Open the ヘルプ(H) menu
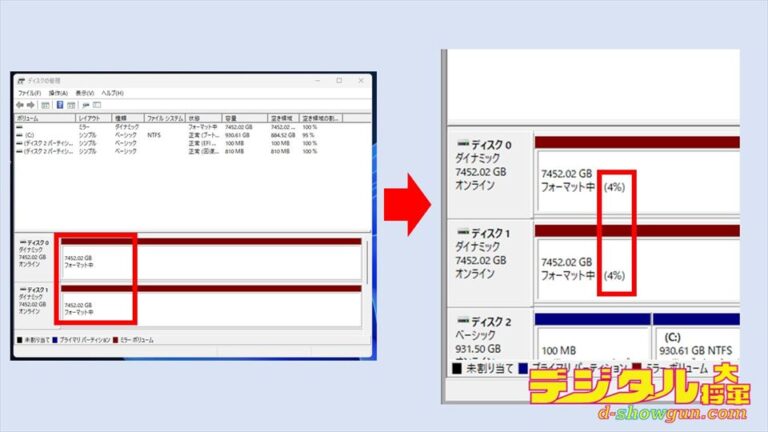 (112, 93)
